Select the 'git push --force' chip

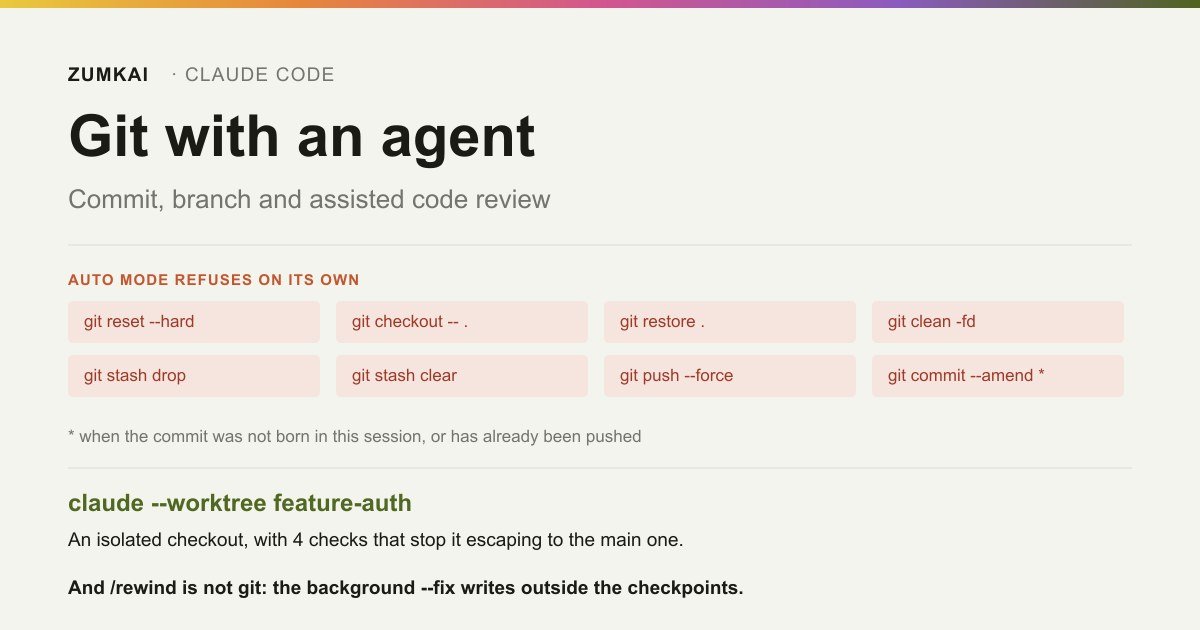tap(730, 376)
